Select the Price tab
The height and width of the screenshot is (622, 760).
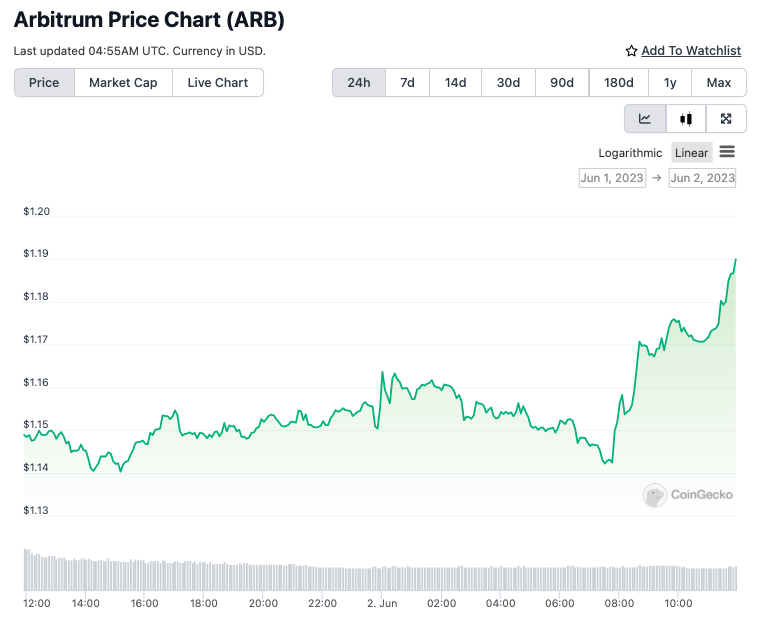44,82
